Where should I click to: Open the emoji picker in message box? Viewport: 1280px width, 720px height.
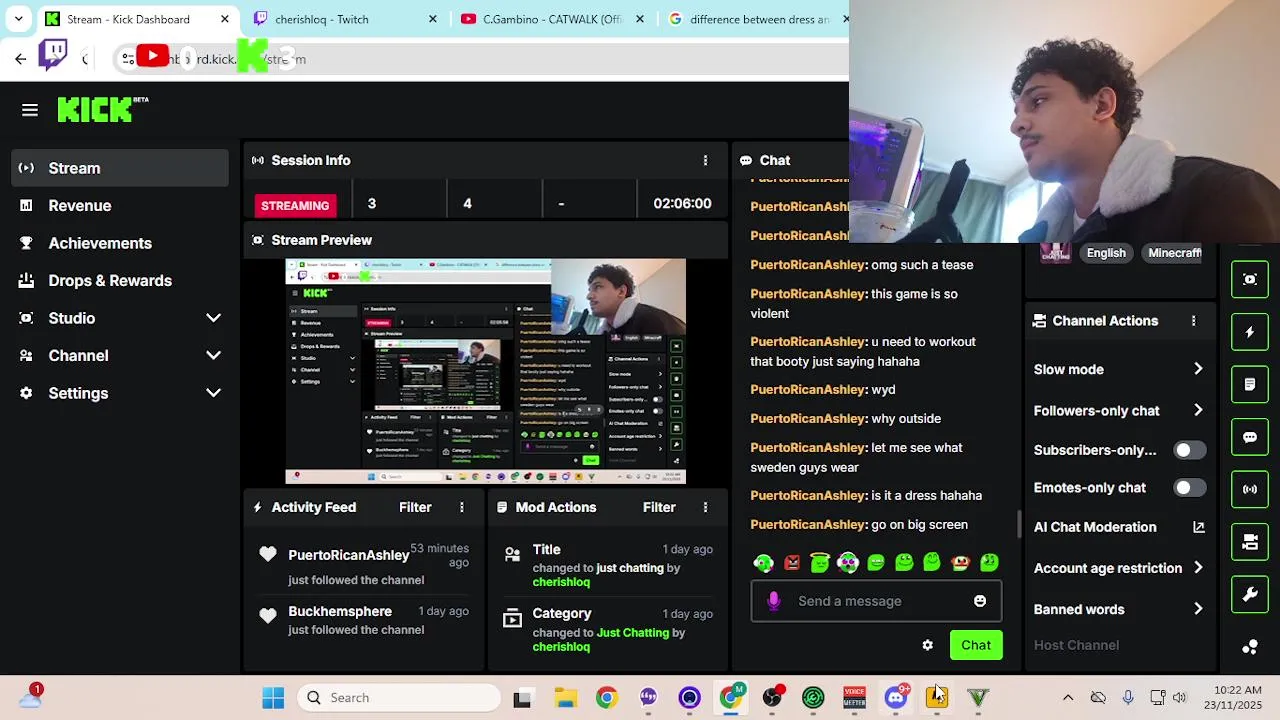tap(980, 601)
